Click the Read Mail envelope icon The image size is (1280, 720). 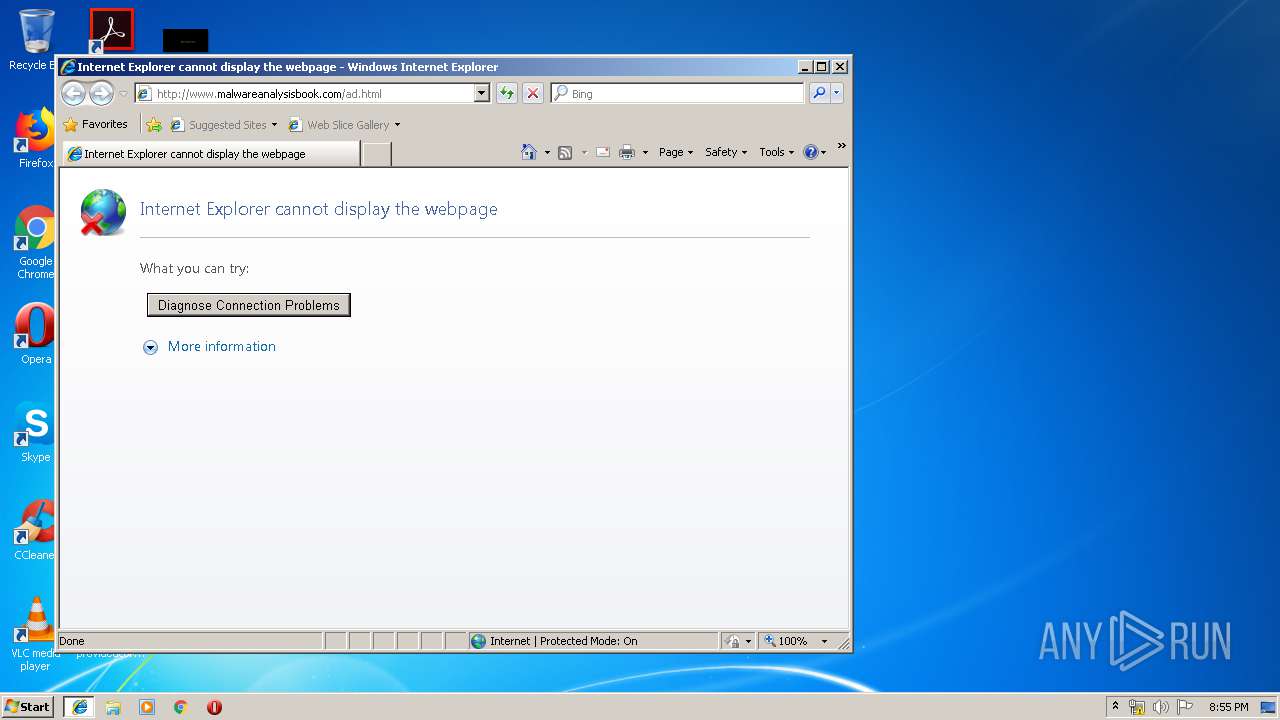tap(603, 152)
